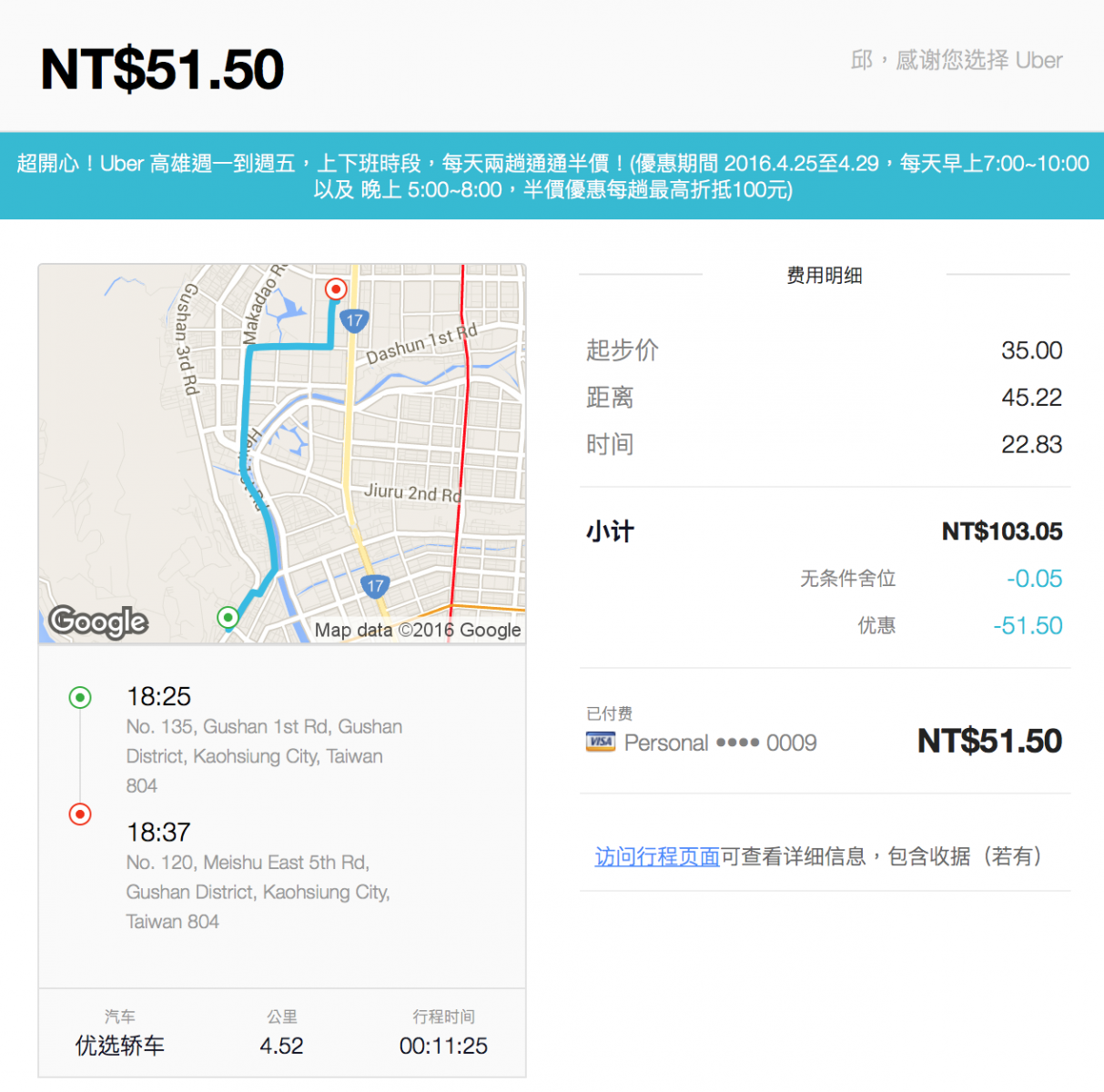Click the Makadao Rd label on the map

[x=263, y=303]
